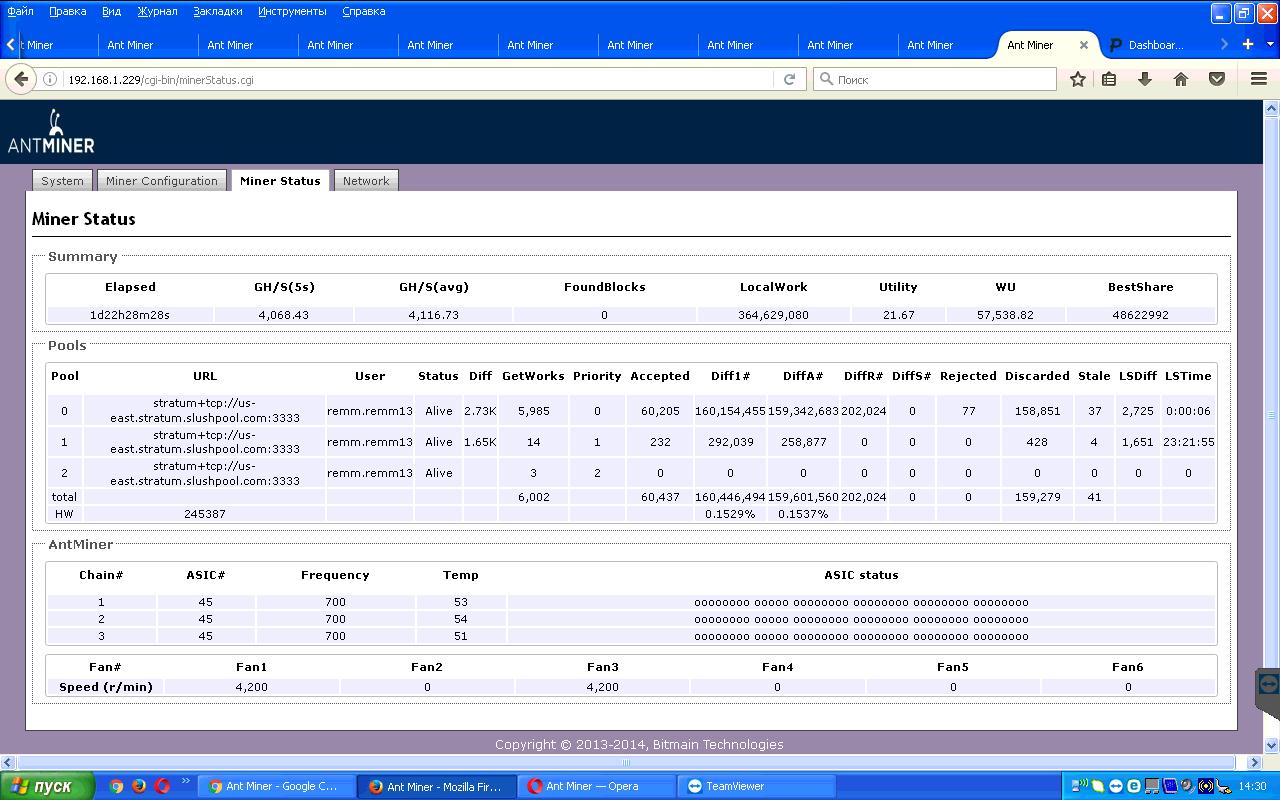1280x800 pixels.
Task: Click the Fan1 column header
Action: [252, 667]
